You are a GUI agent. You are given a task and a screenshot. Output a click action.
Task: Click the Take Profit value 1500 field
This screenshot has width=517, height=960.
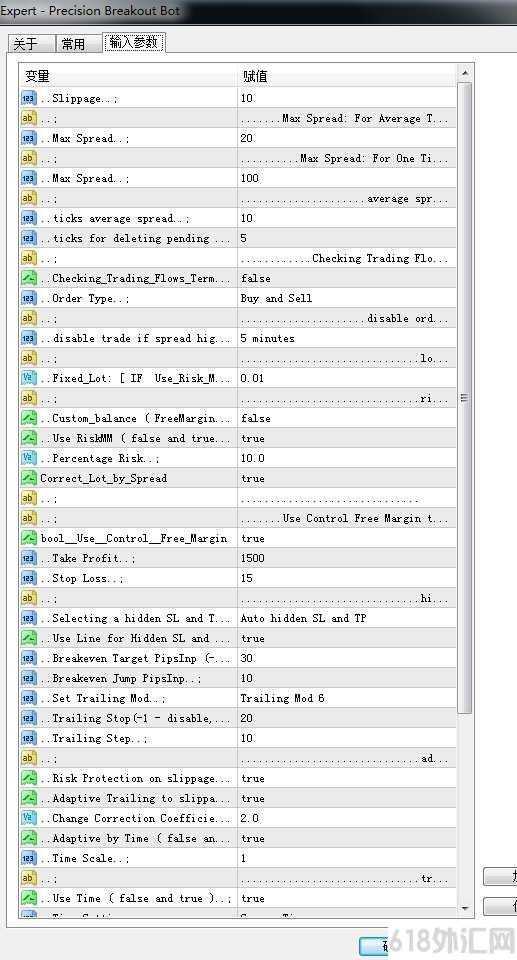[347, 558]
